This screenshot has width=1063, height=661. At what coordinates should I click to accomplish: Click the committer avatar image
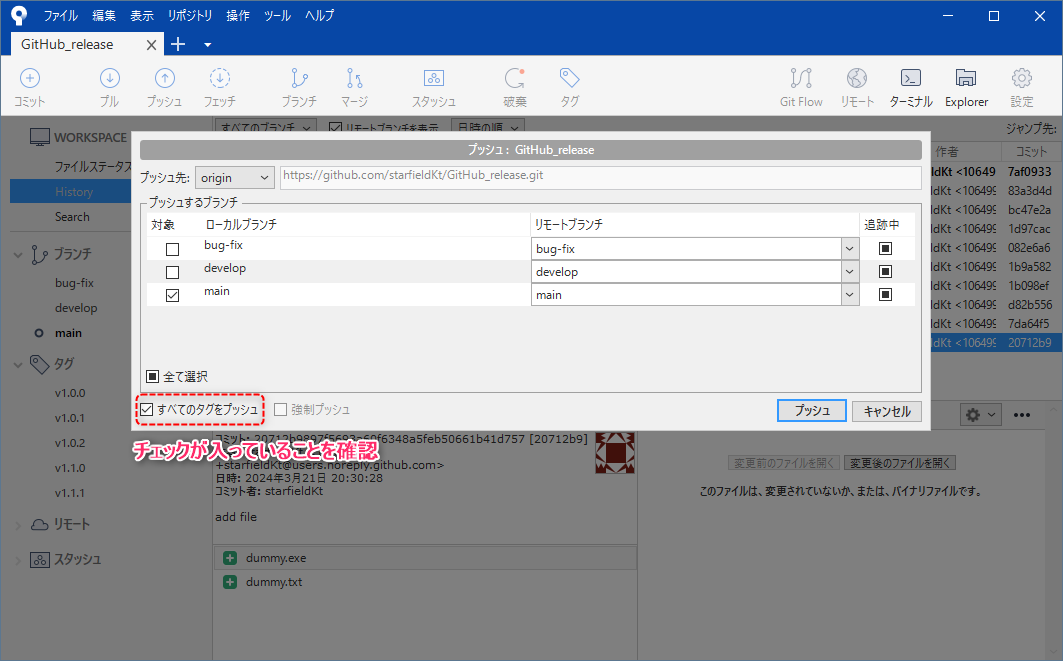615,453
